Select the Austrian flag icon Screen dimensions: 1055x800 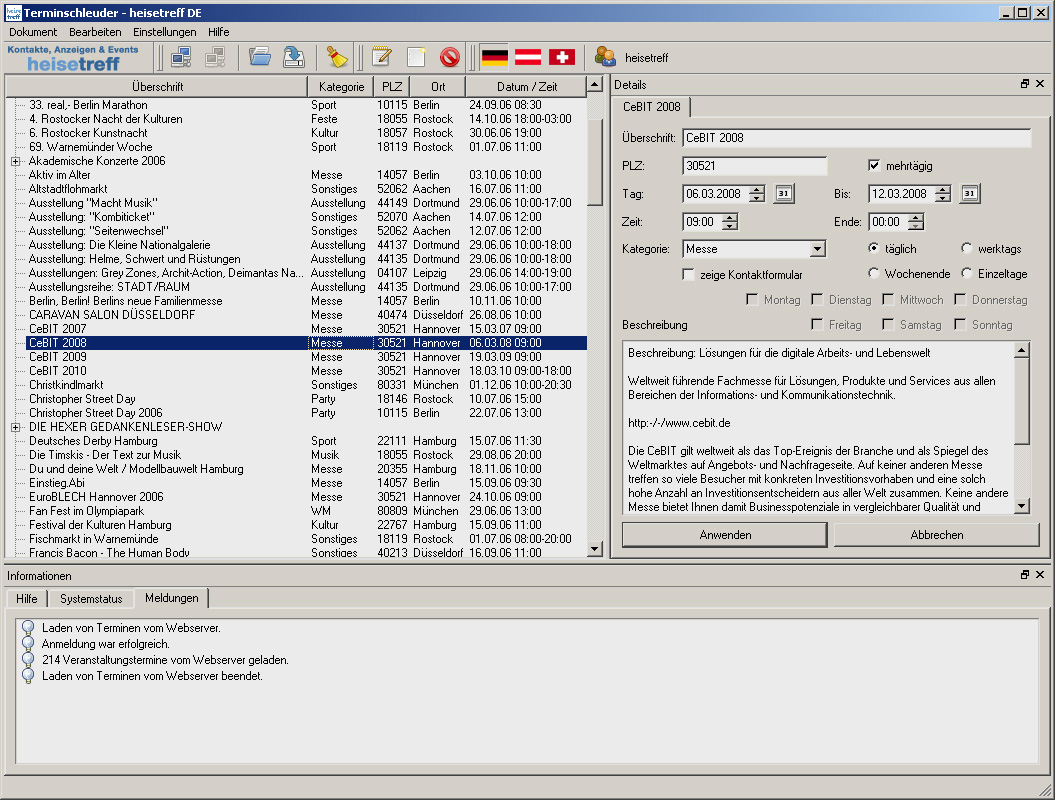[x=528, y=58]
